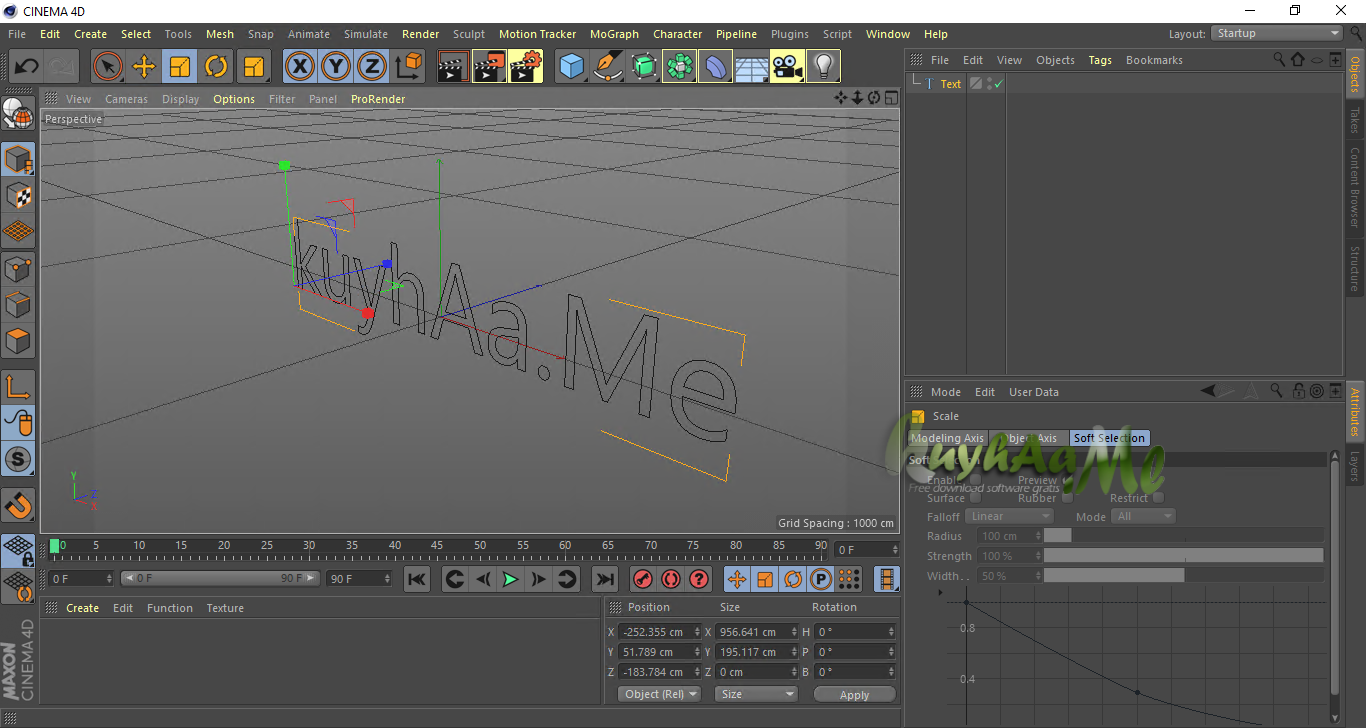Click the Apply button
This screenshot has height=728, width=1366.
pyautogui.click(x=854, y=695)
